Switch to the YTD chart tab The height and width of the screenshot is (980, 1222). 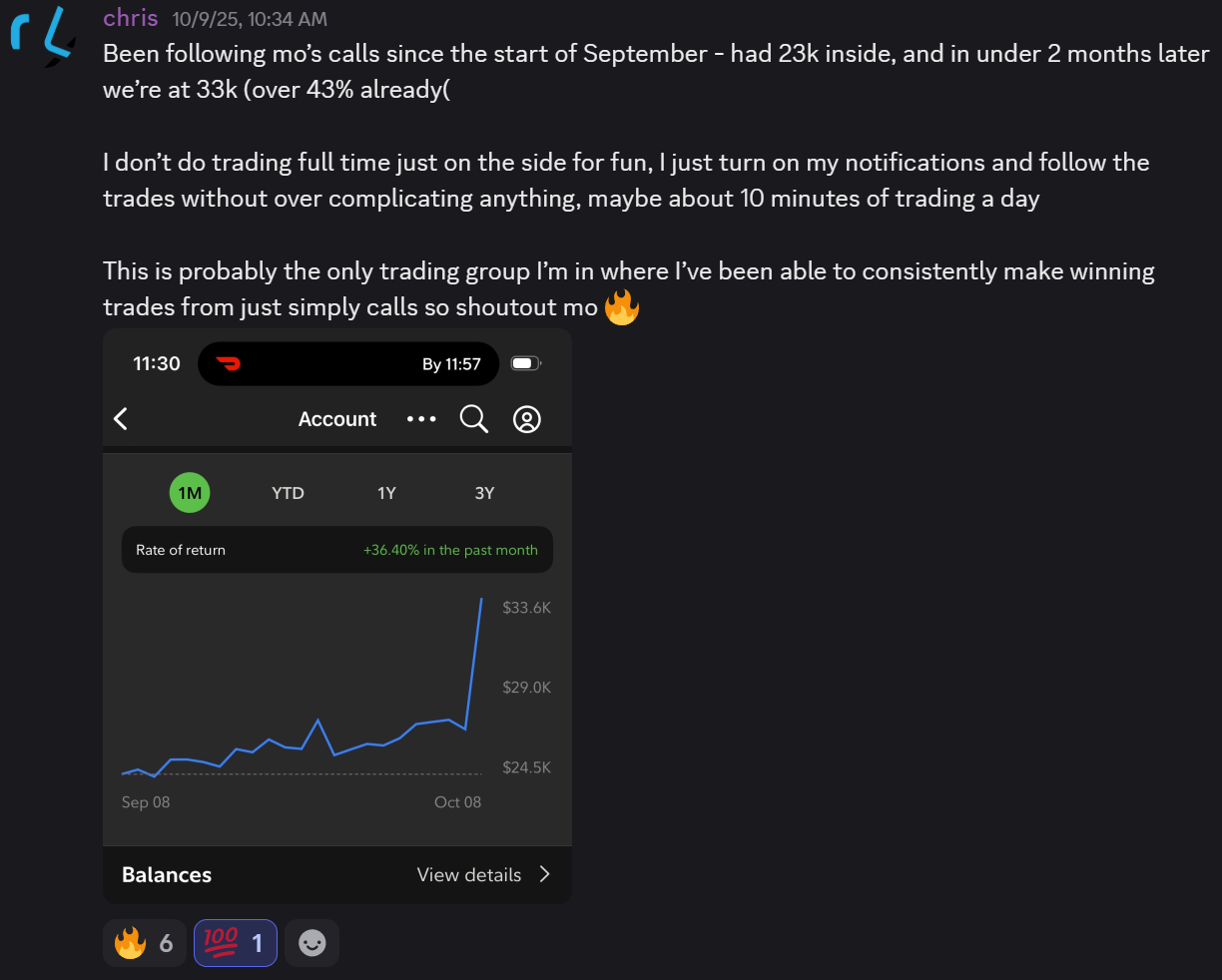288,492
